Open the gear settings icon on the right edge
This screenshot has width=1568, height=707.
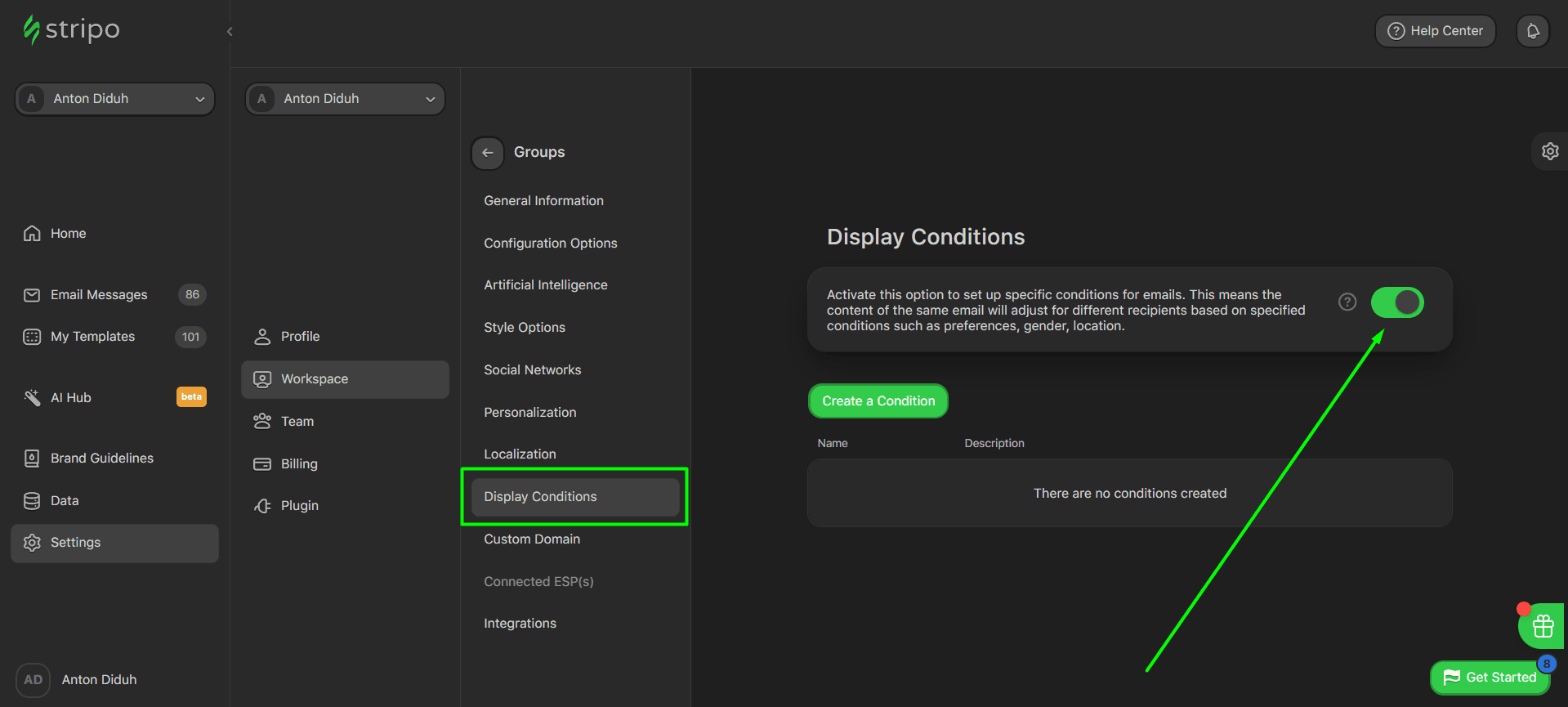pyautogui.click(x=1550, y=151)
